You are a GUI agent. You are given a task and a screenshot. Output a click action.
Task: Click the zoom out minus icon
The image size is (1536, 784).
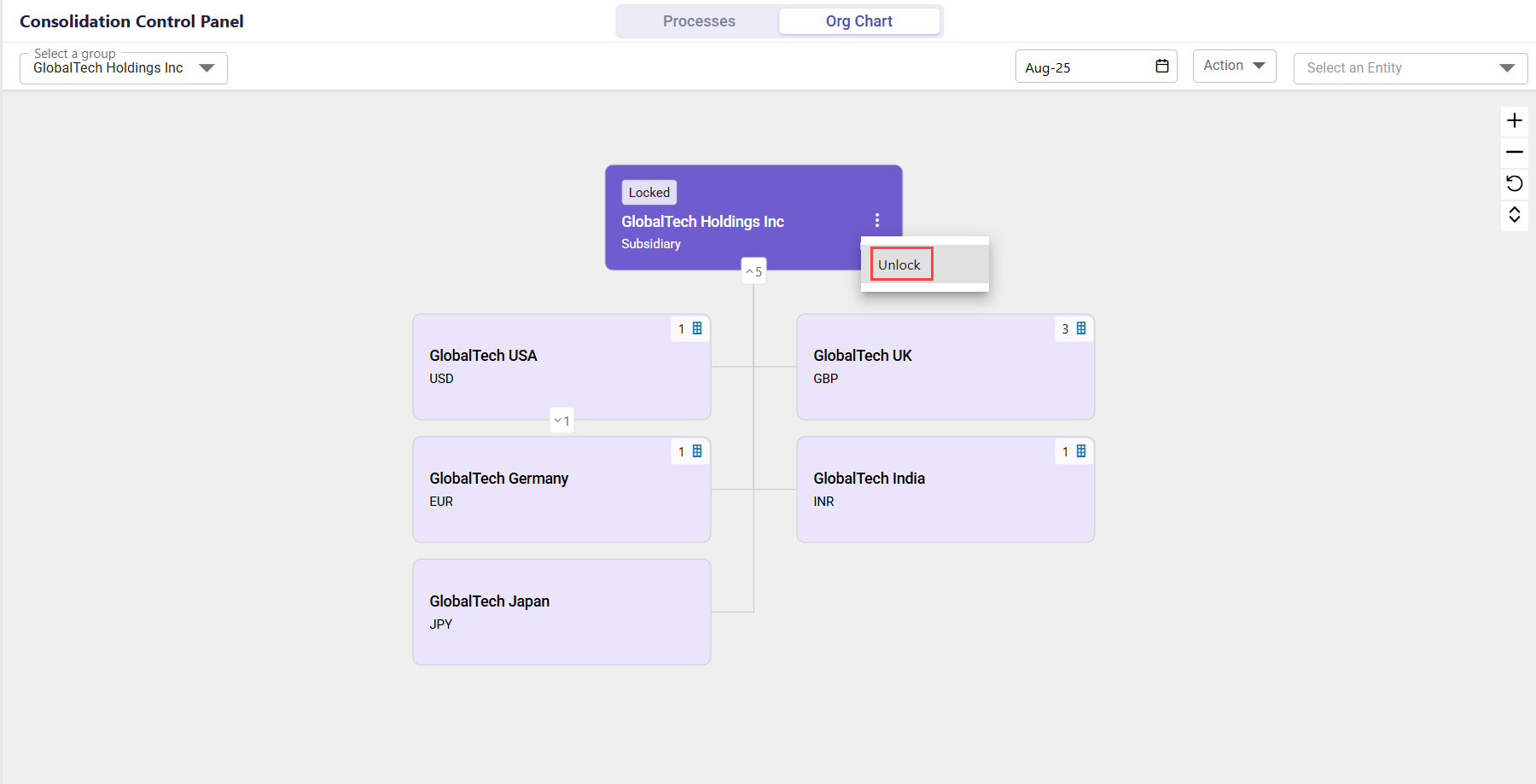(x=1515, y=152)
